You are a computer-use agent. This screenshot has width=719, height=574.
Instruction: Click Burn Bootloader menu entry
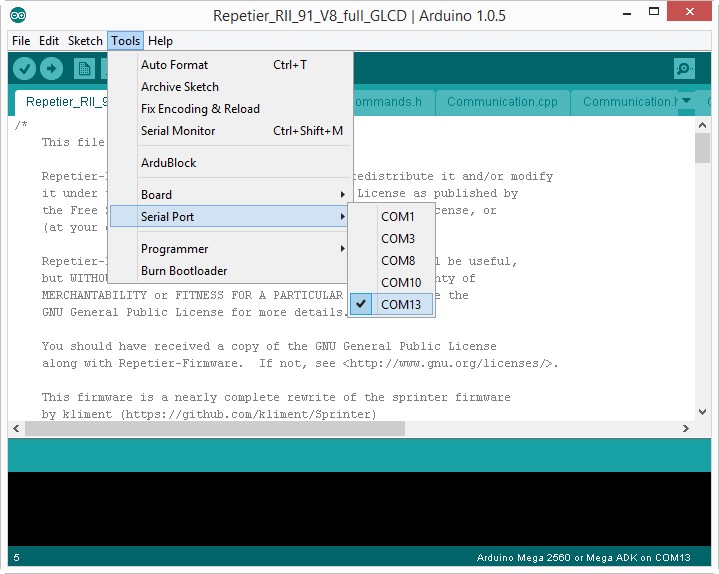pos(184,271)
